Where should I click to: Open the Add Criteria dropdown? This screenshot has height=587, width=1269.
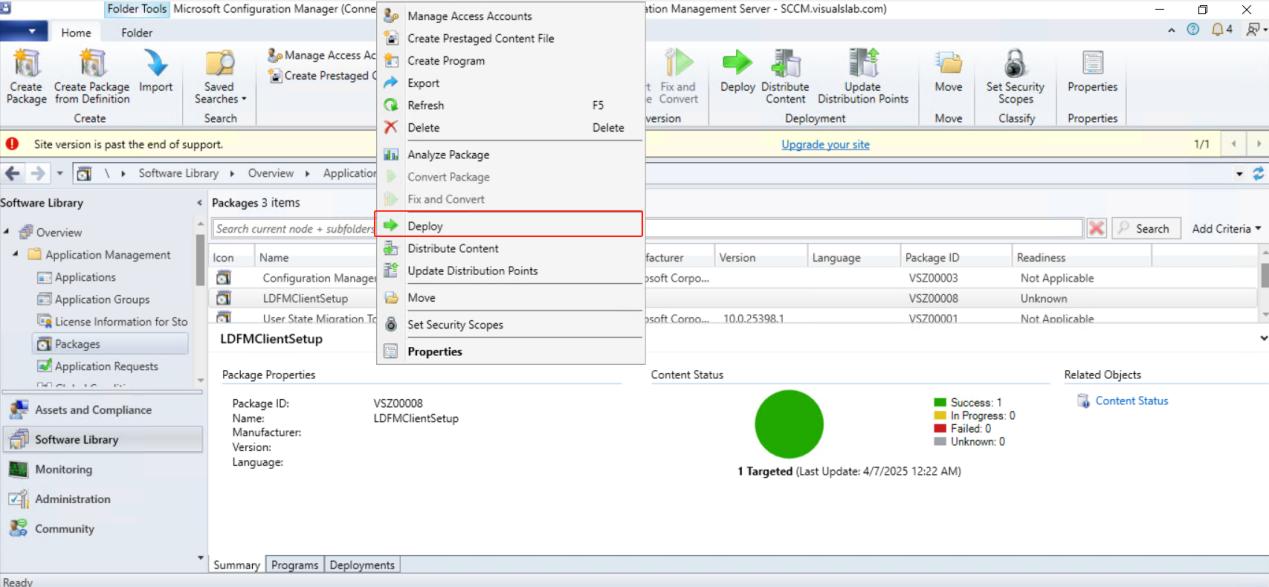click(1226, 229)
